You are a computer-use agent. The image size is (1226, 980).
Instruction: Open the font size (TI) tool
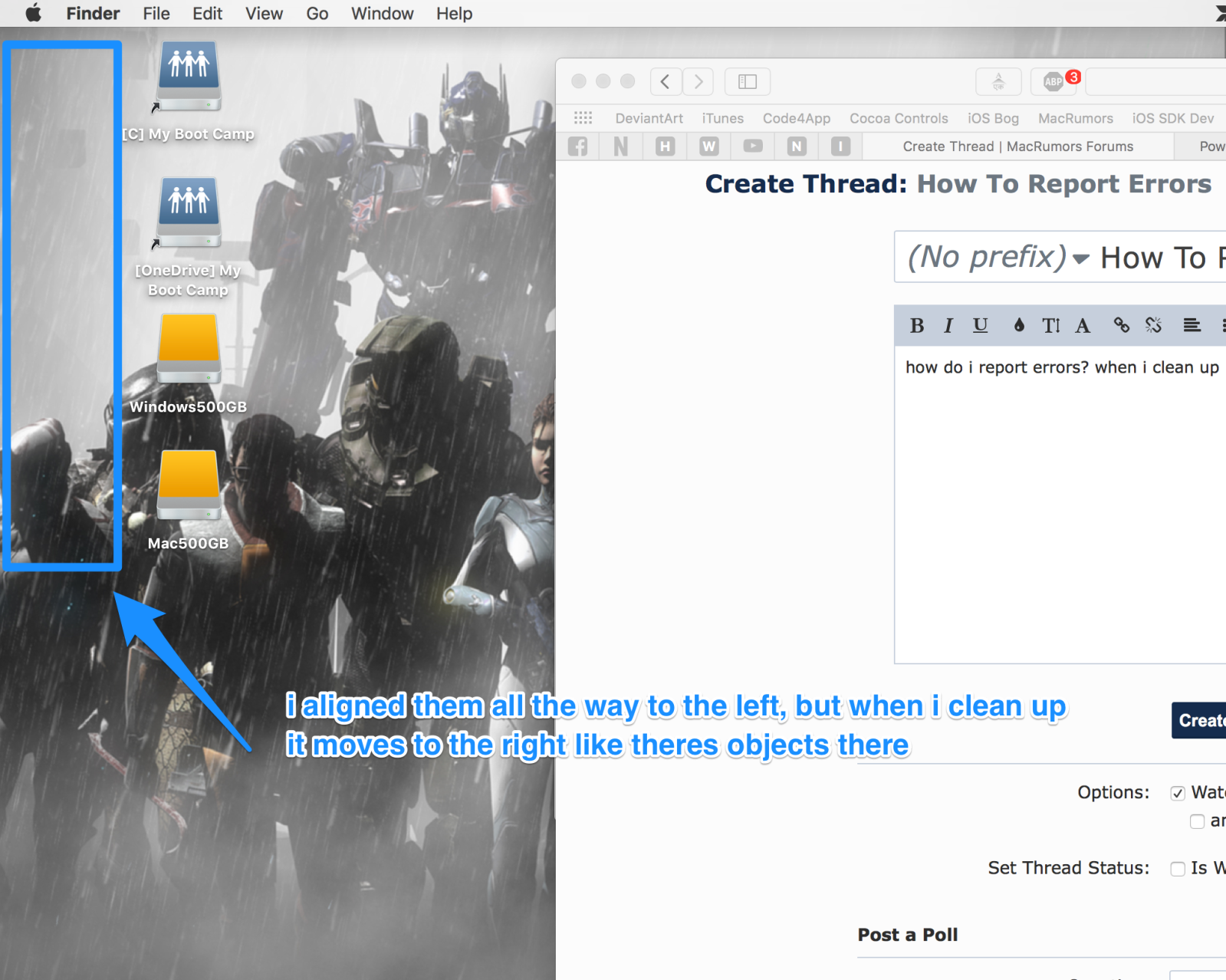tap(1051, 326)
